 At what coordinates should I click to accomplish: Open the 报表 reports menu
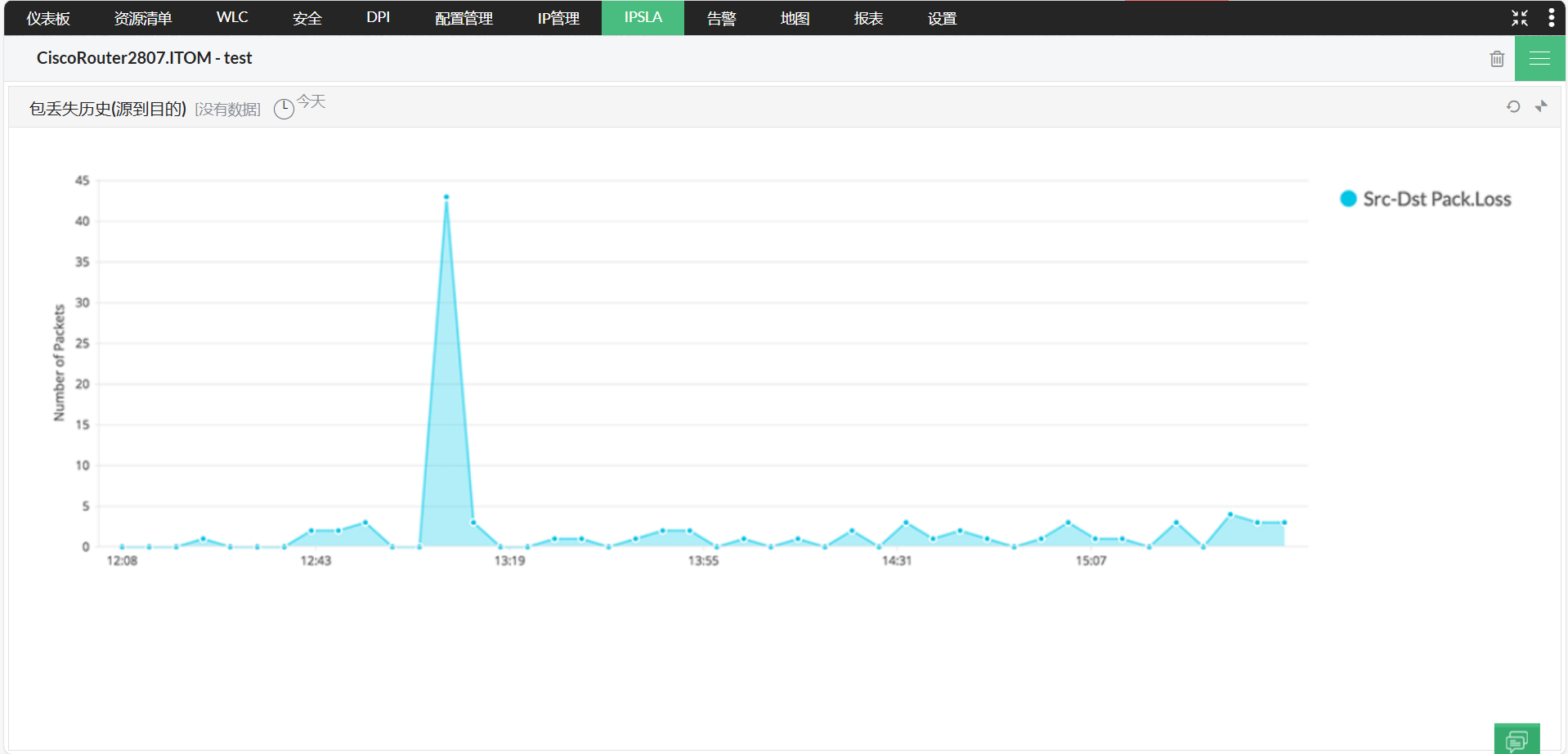pos(868,18)
